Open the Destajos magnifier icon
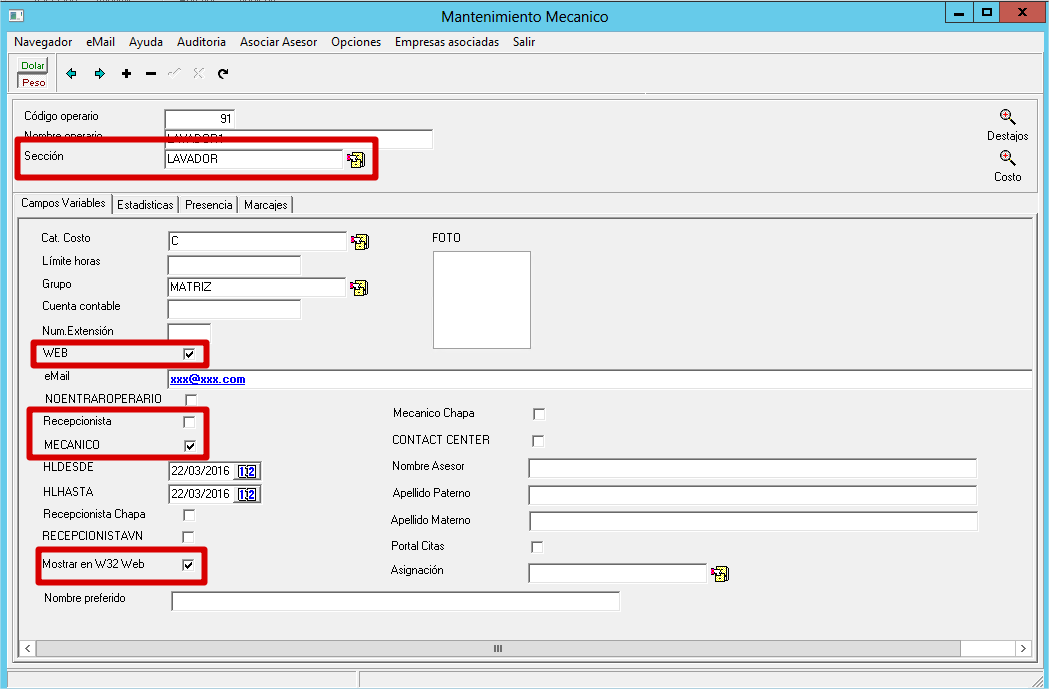The width and height of the screenshot is (1049, 689). click(x=1007, y=117)
